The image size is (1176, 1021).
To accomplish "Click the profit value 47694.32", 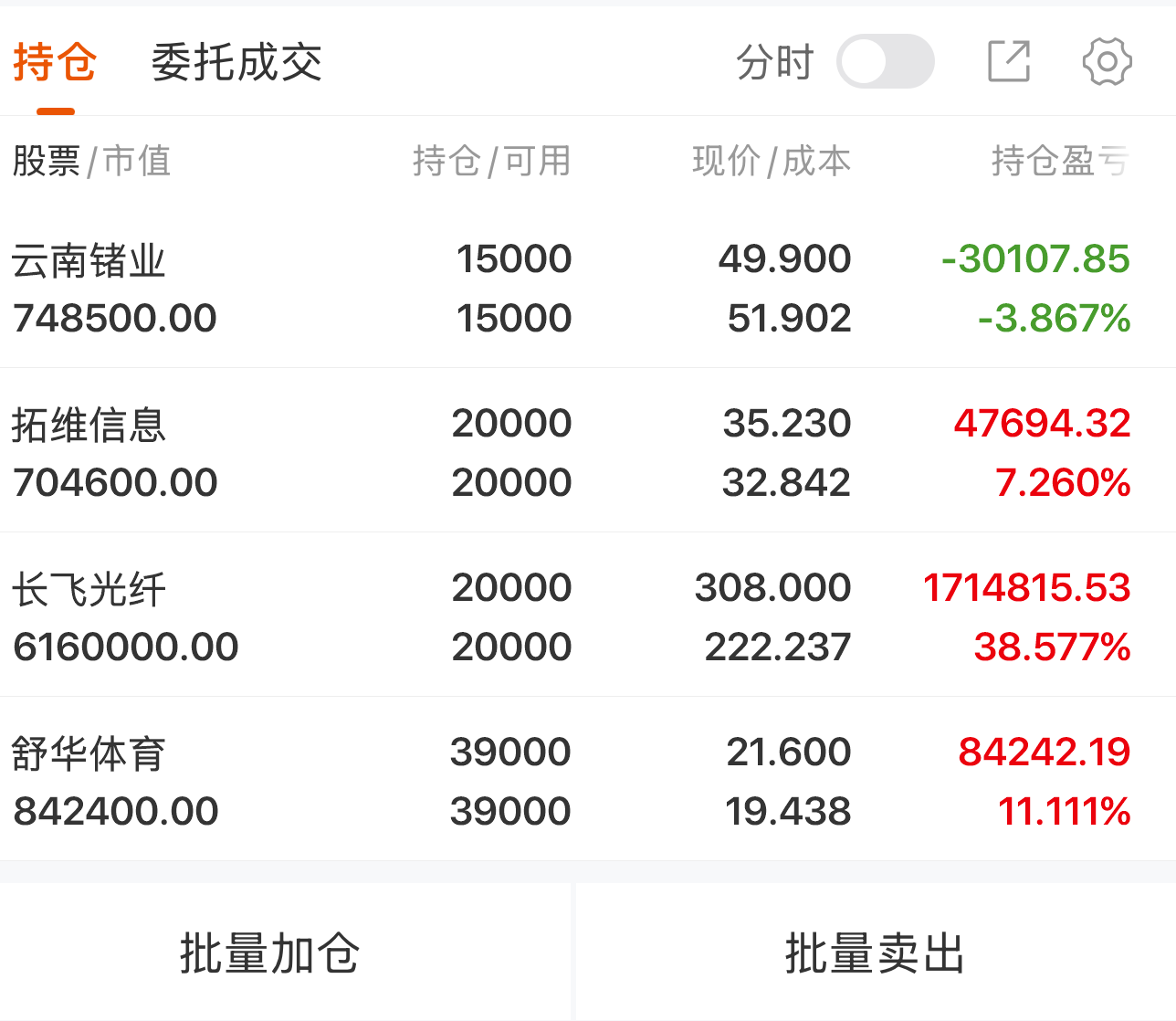I will coord(1043,424).
